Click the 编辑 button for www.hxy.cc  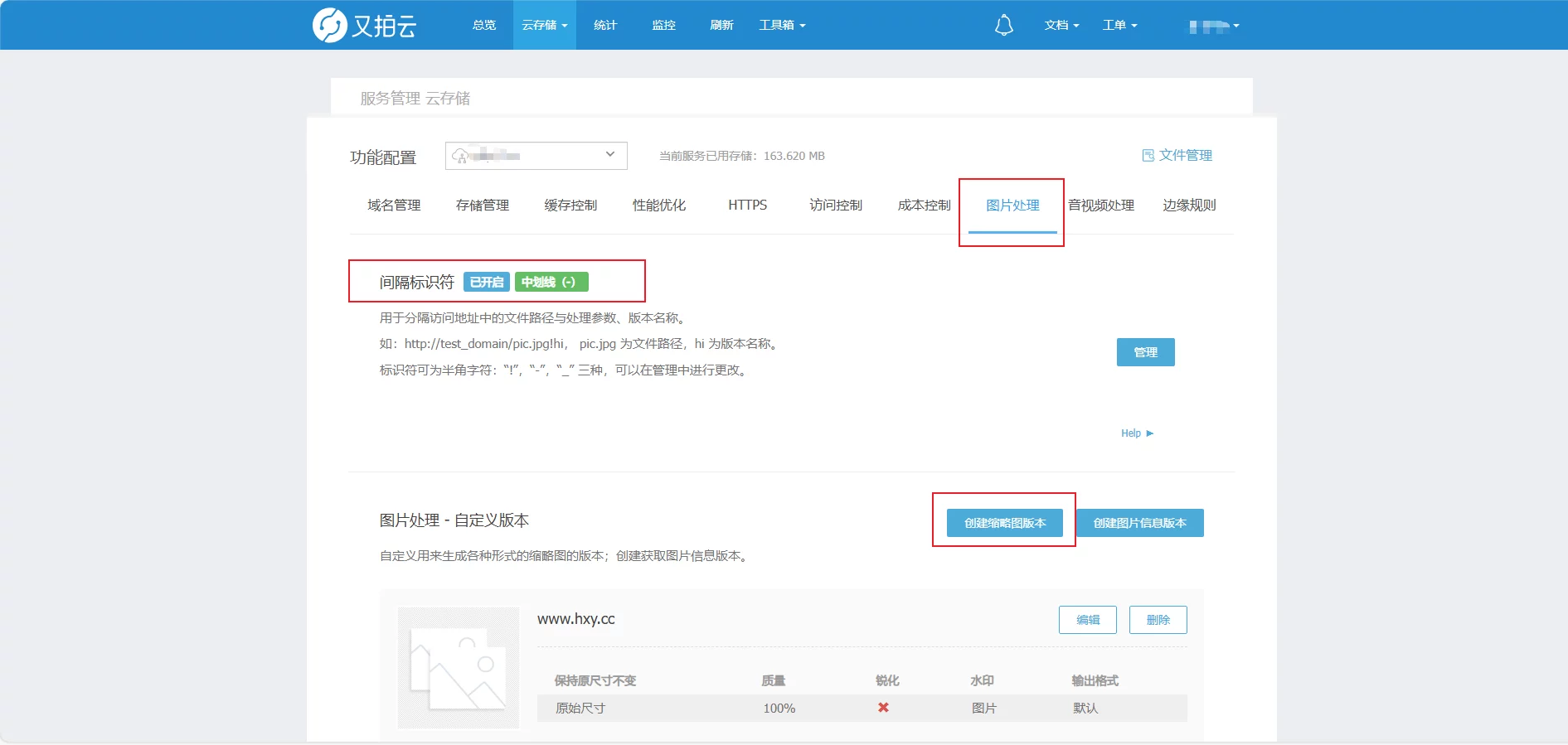[1087, 620]
